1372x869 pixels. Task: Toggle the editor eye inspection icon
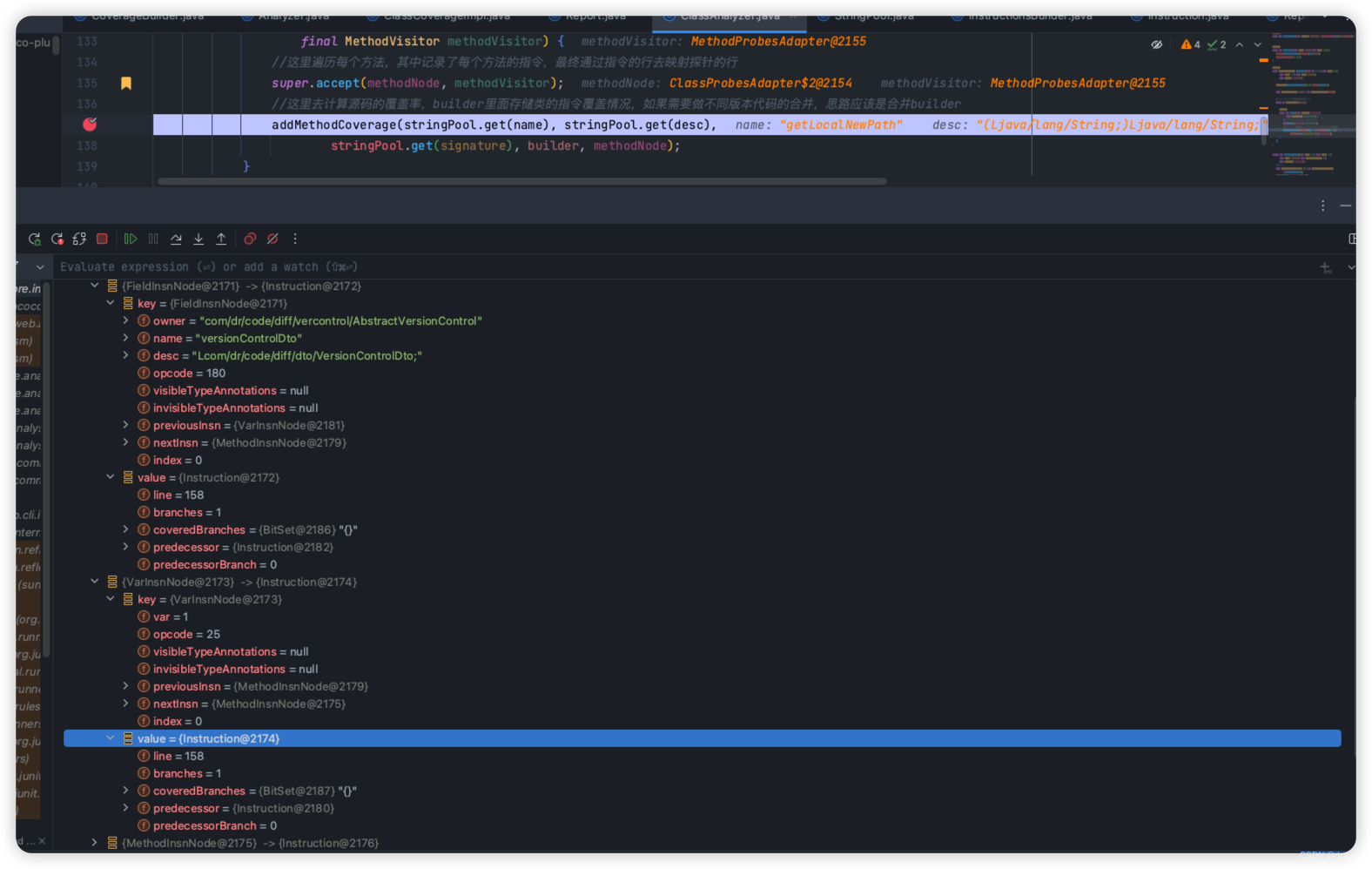click(1157, 44)
